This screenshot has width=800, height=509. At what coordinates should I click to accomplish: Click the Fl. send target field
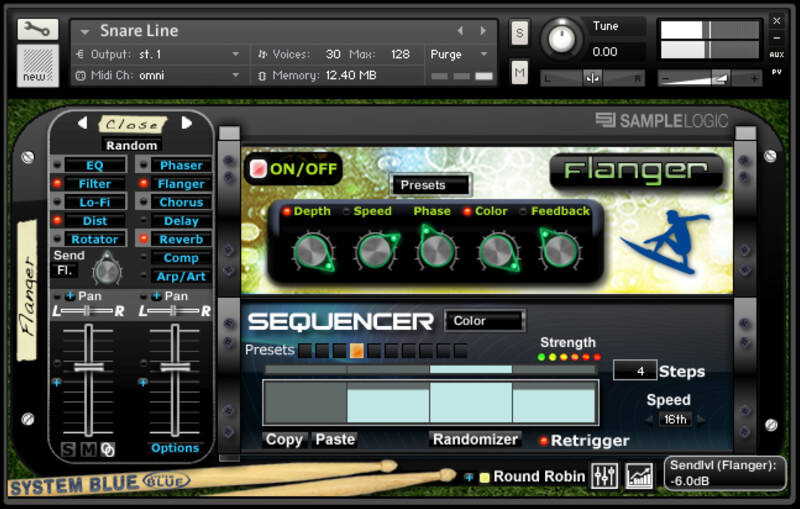pyautogui.click(x=65, y=270)
